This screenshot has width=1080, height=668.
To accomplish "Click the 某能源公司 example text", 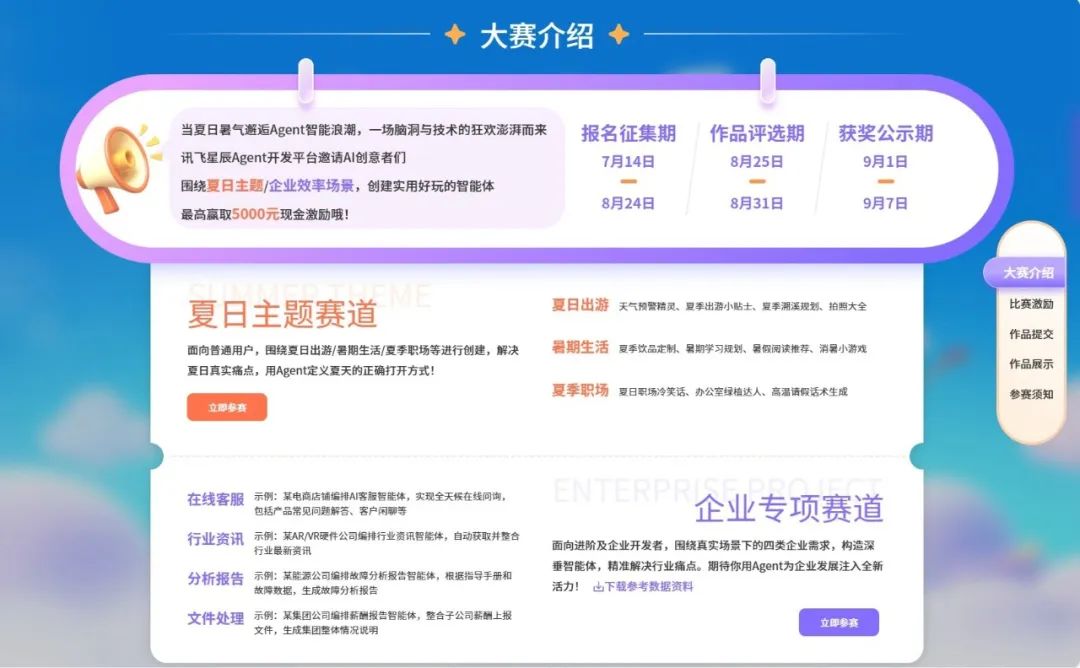I will click(383, 583).
